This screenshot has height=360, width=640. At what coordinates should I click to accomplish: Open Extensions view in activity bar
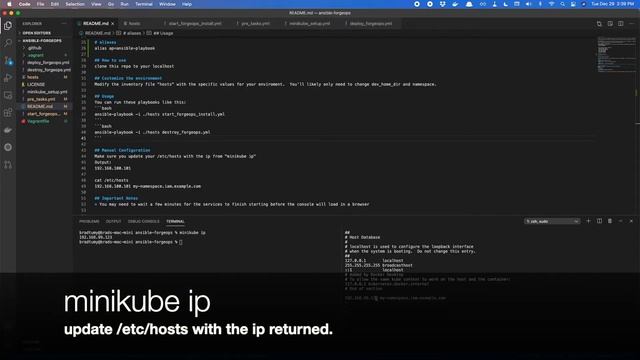[8, 113]
